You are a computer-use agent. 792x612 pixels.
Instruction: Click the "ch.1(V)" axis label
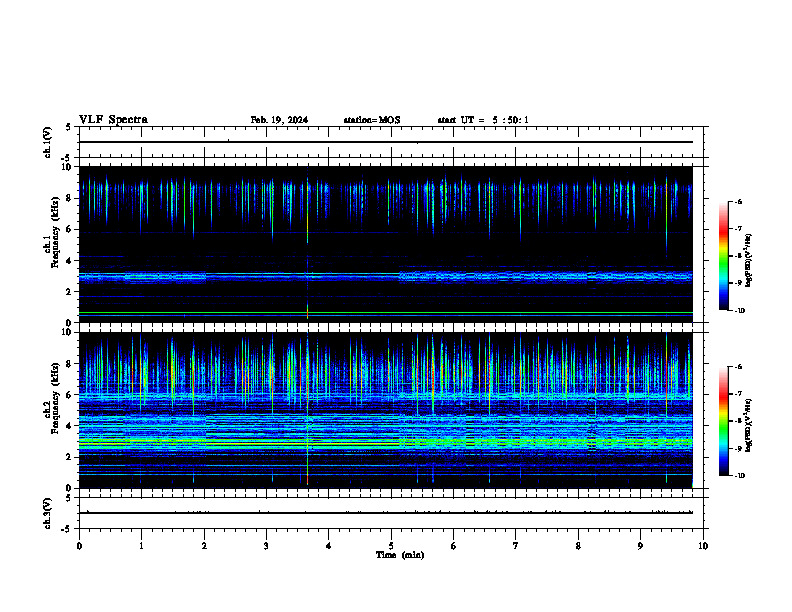(x=48, y=142)
